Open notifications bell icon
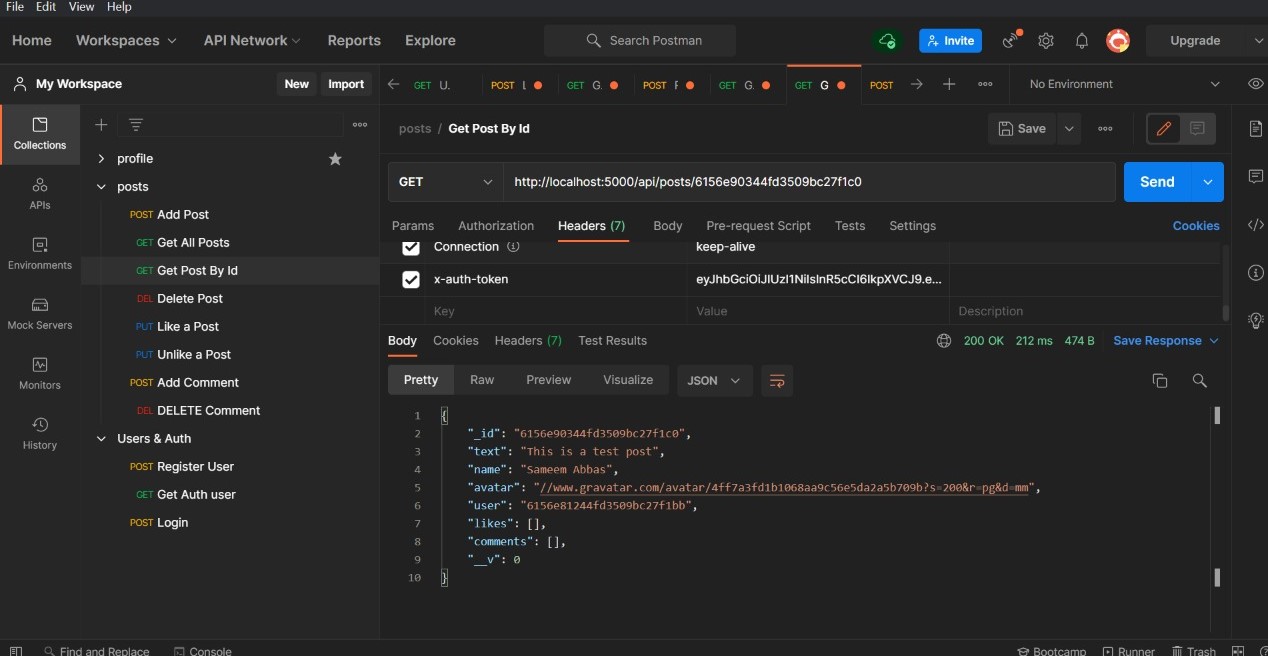 [1082, 41]
